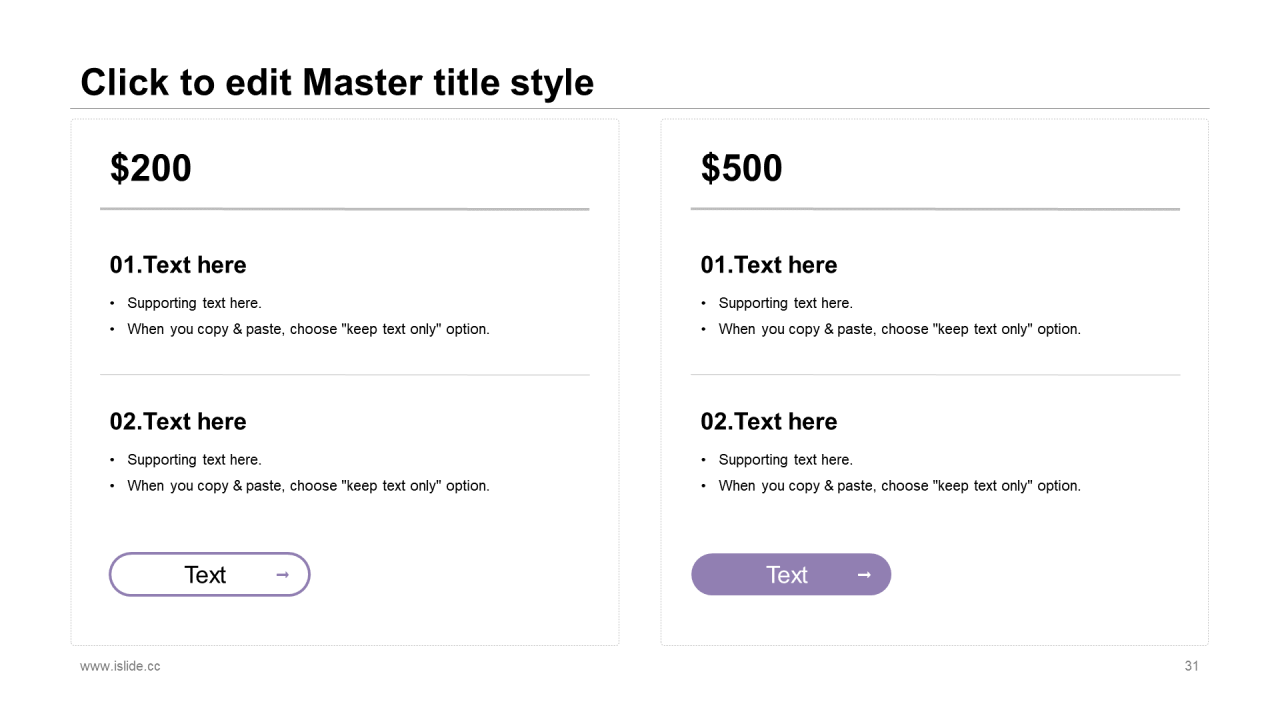Click first 'Supporting text here.' bullet in $200 card

(x=194, y=303)
